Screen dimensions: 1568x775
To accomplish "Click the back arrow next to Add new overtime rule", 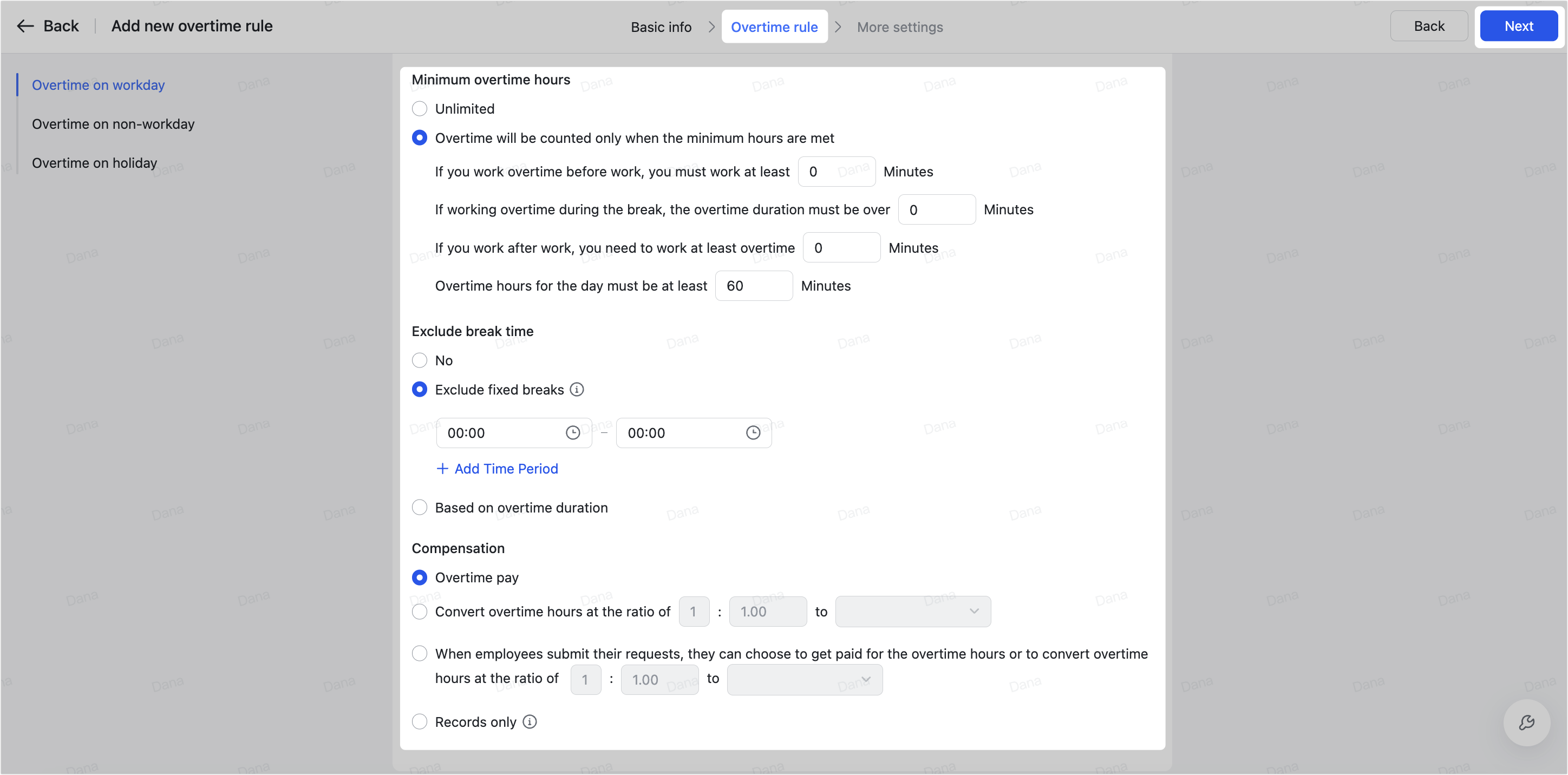I will [x=25, y=25].
